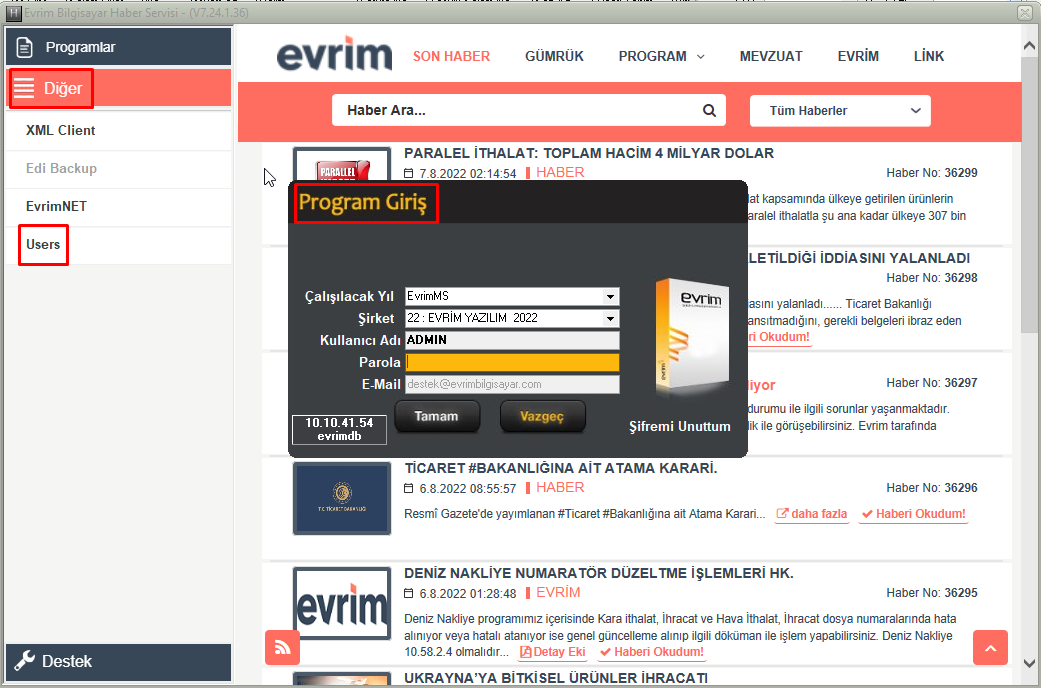Click the Haber No: 36296 text
This screenshot has width=1041, height=688.
[x=932, y=488]
